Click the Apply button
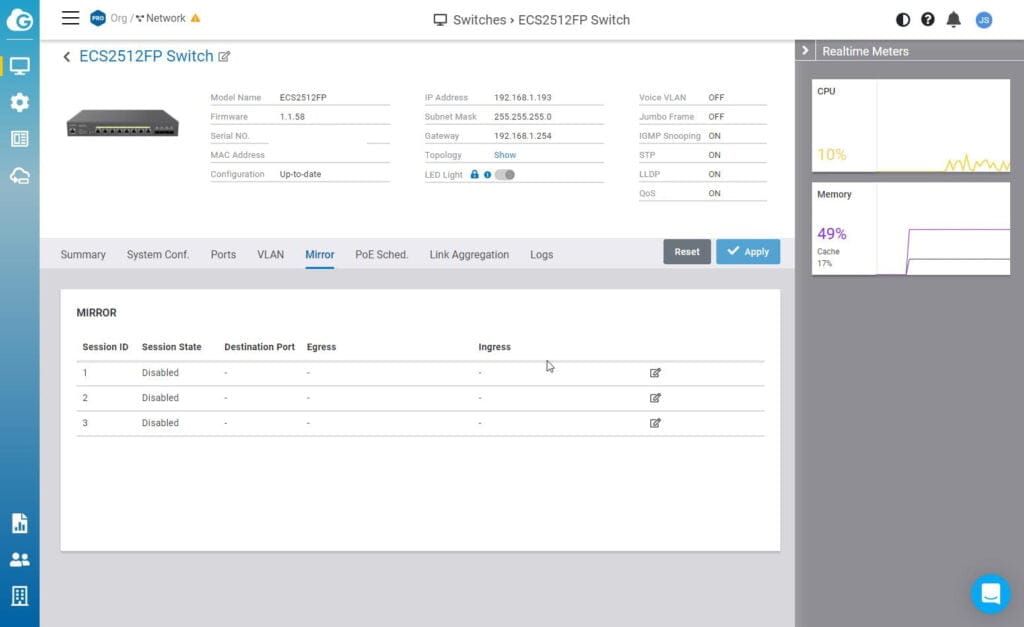This screenshot has height=627, width=1024. coord(747,252)
